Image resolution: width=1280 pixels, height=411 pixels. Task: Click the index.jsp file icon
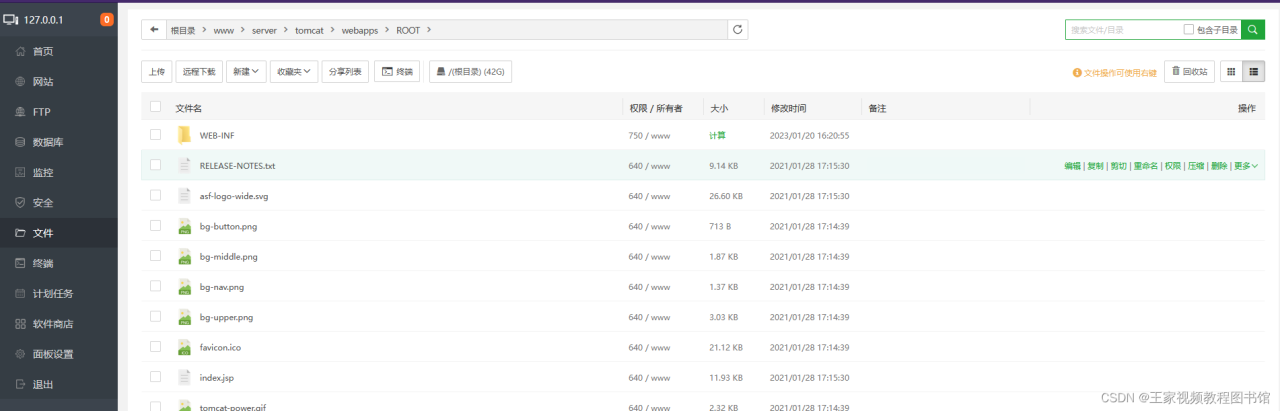coord(184,378)
